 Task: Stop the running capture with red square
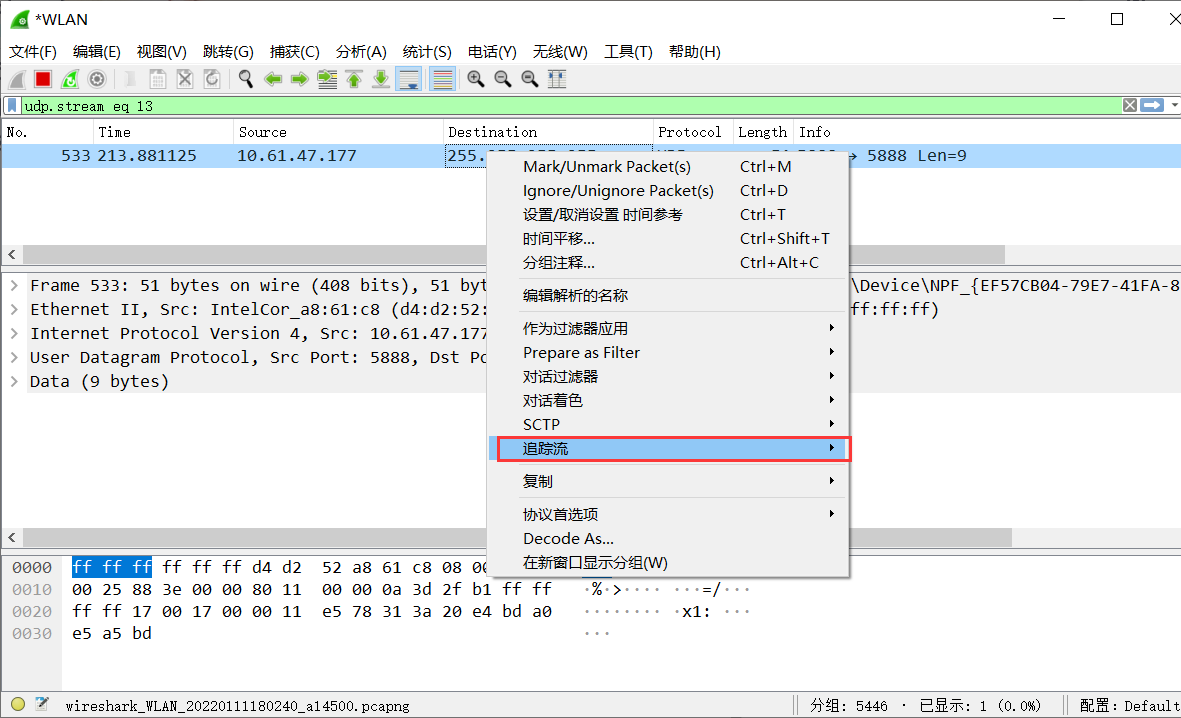[x=43, y=79]
